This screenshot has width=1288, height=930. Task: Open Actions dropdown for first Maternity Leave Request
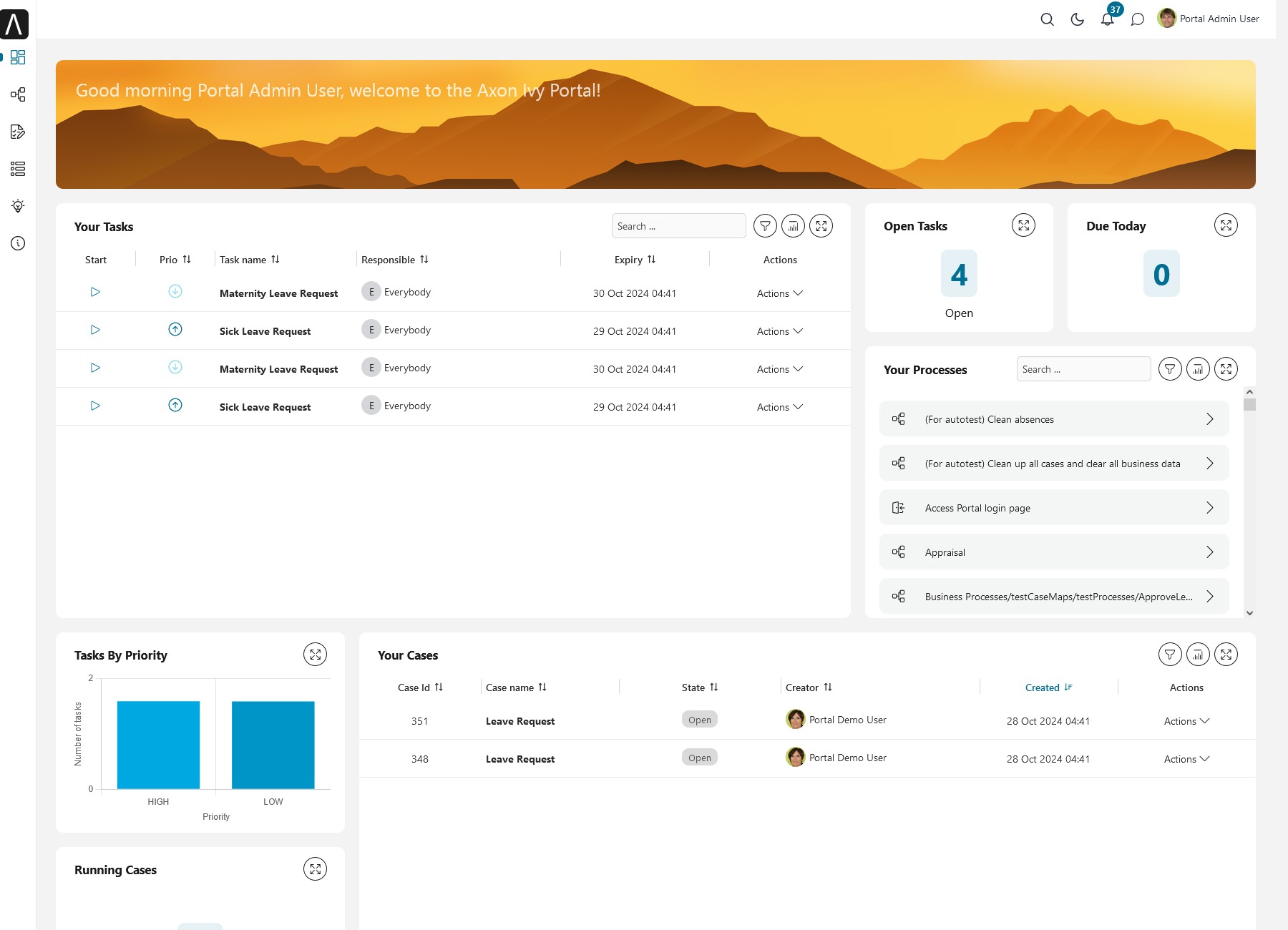click(x=780, y=293)
